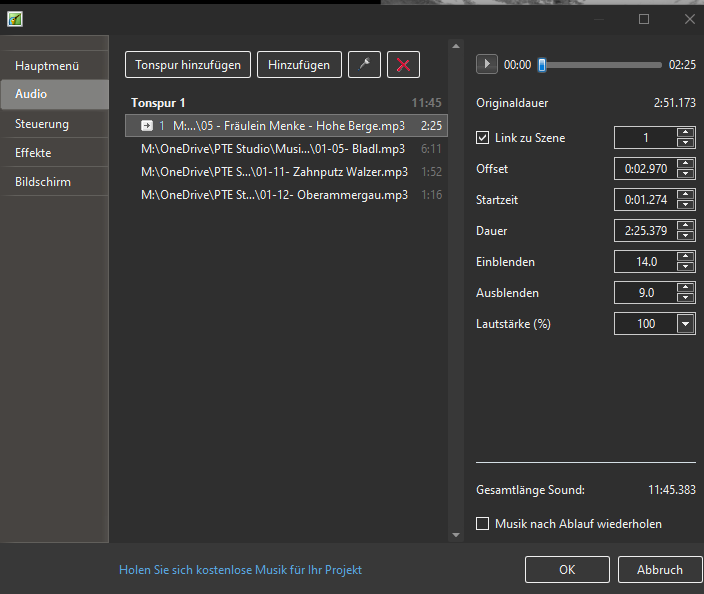Screen dimensions: 704x594
Task: Open the Lautstärke (%) dropdown
Action: 685,324
